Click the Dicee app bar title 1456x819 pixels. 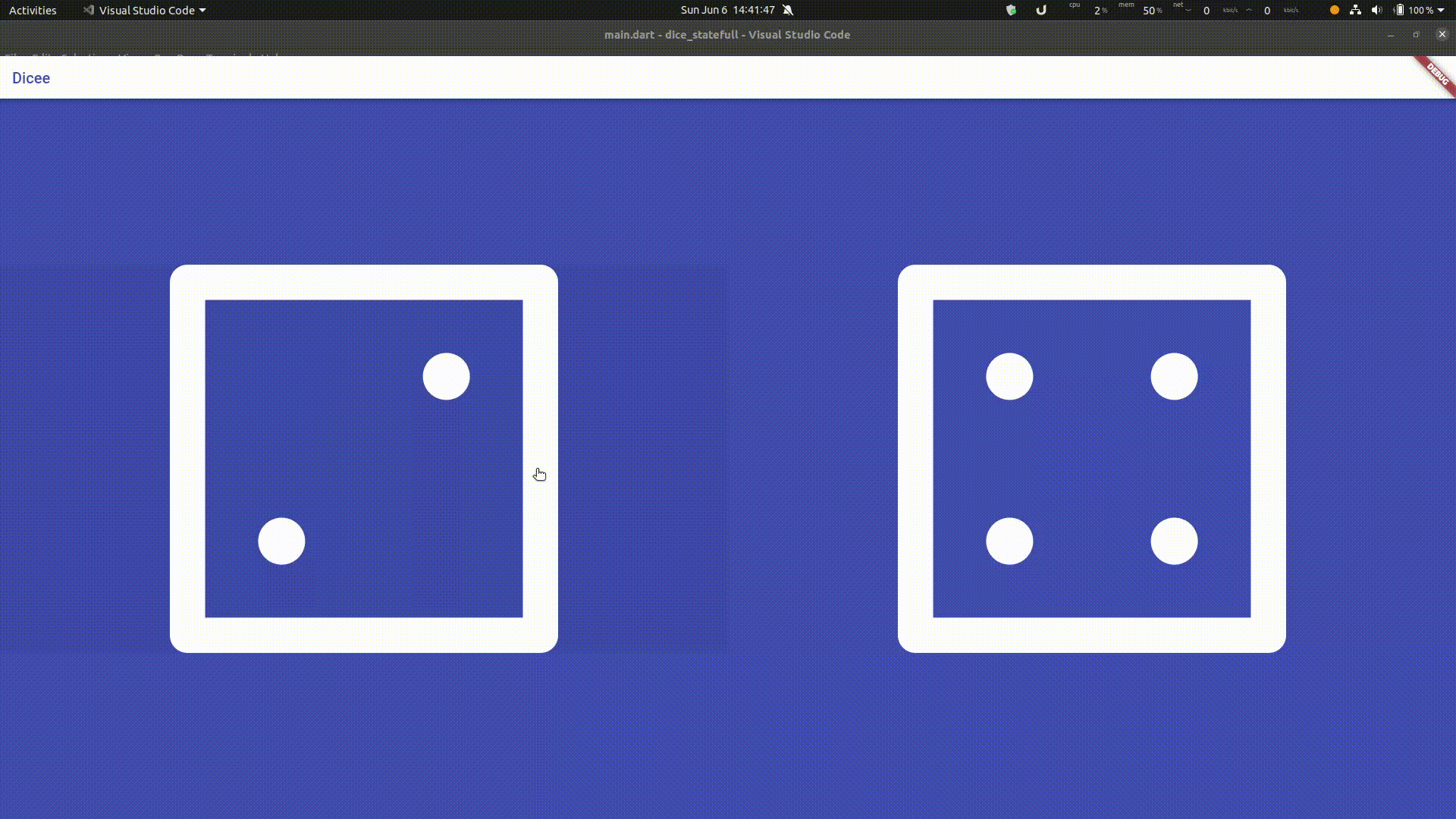[x=31, y=78]
